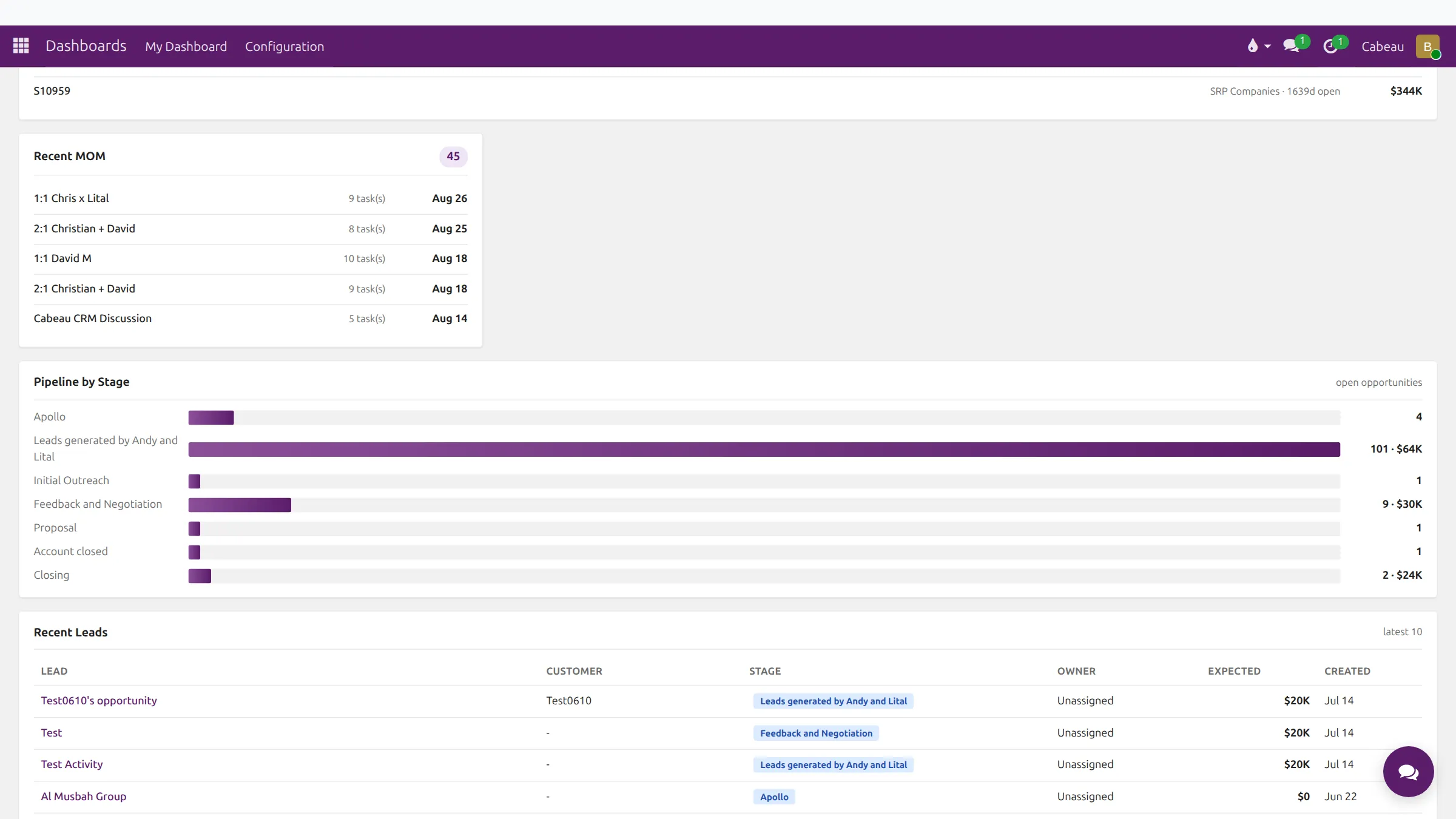Click the Apollo stage label
Screen dimensions: 1456x819
tap(50, 417)
